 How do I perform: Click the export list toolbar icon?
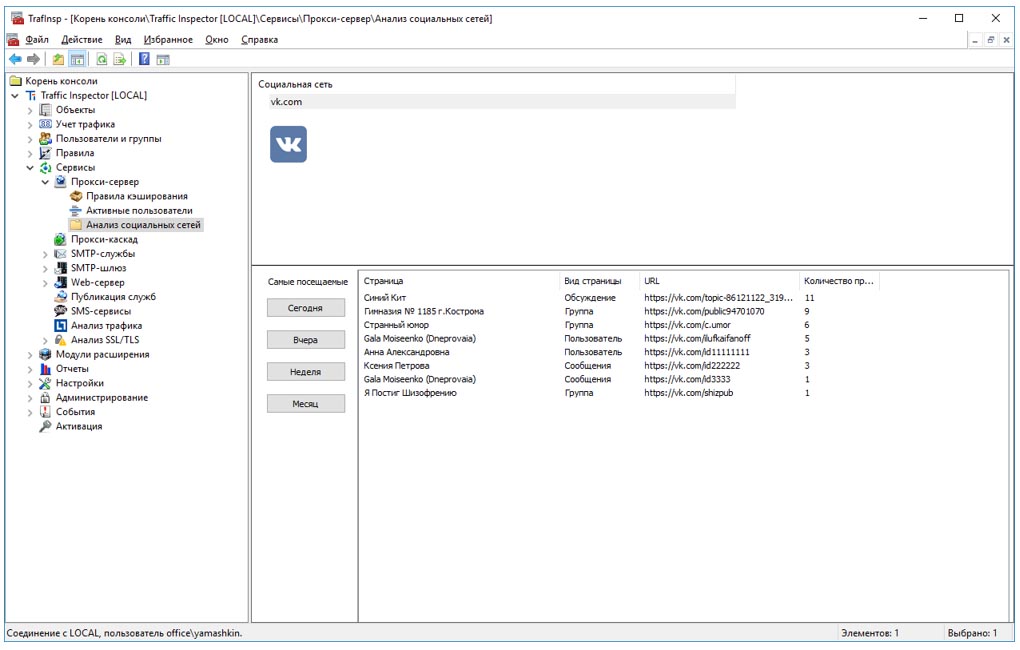[x=120, y=59]
